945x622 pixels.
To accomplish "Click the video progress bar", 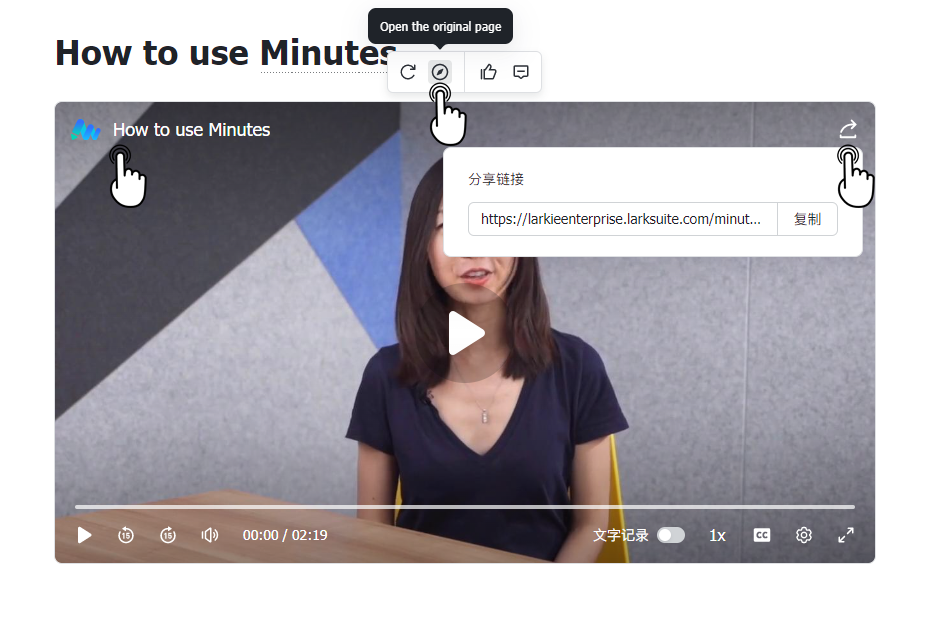I will pyautogui.click(x=464, y=507).
